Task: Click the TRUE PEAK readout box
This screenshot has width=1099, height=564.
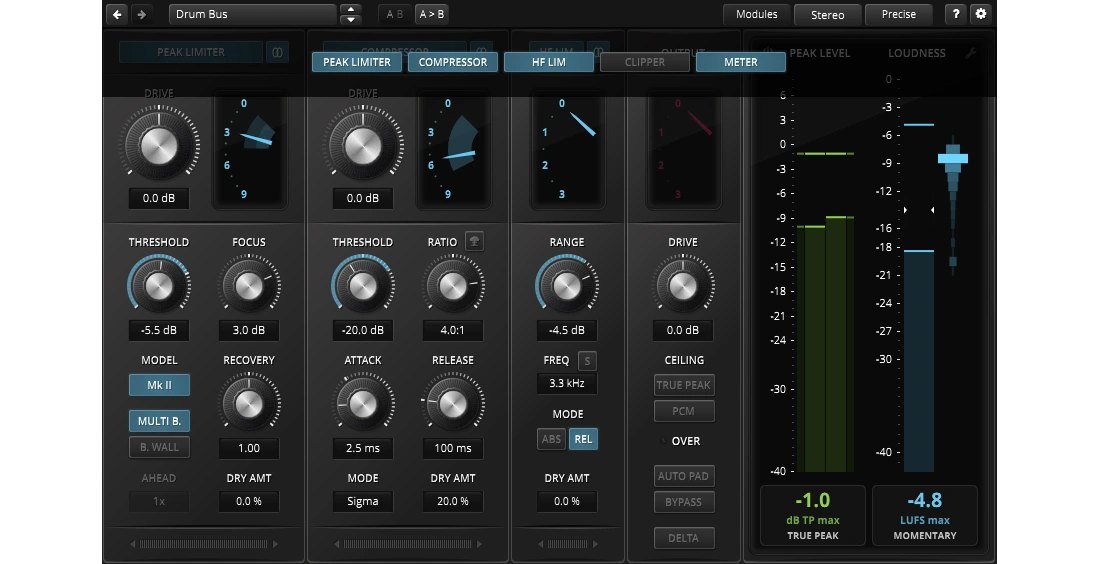Action: point(813,516)
